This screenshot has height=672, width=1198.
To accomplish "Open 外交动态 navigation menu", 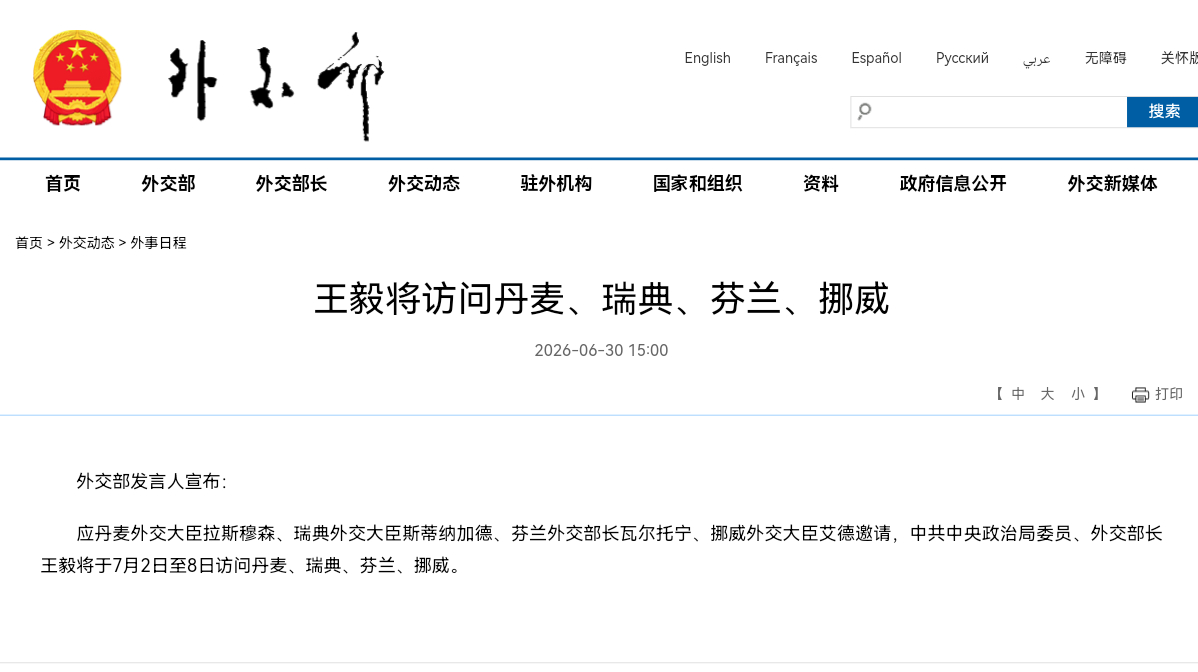I will [x=424, y=183].
